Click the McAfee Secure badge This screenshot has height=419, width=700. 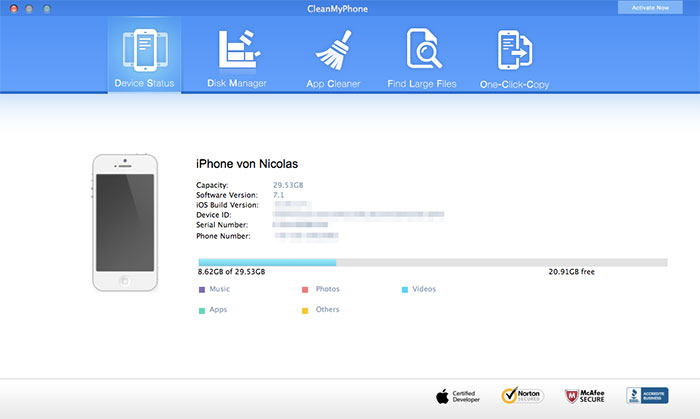[x=585, y=396]
